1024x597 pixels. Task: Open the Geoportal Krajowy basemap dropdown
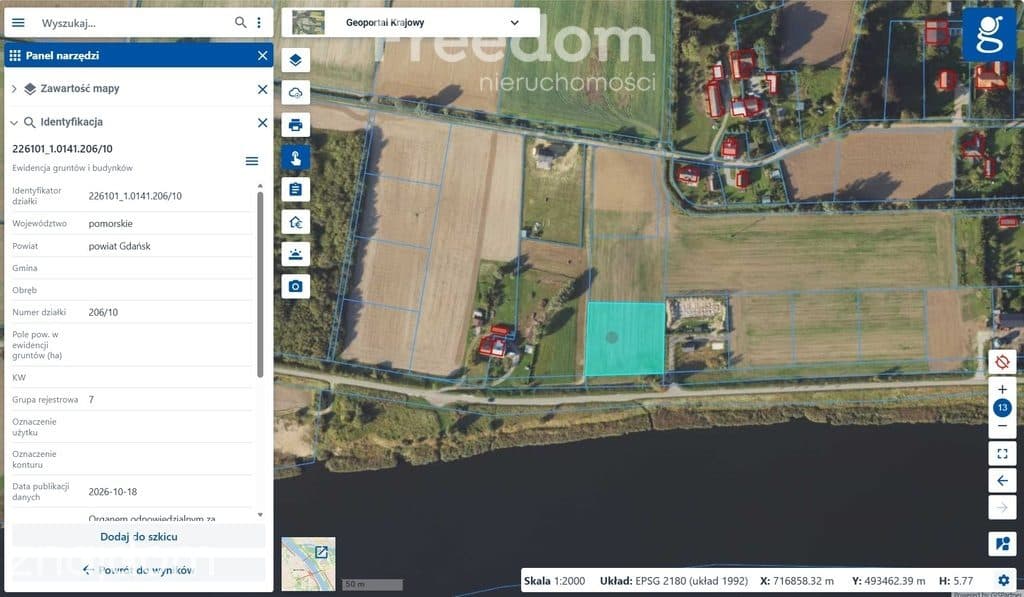[515, 22]
